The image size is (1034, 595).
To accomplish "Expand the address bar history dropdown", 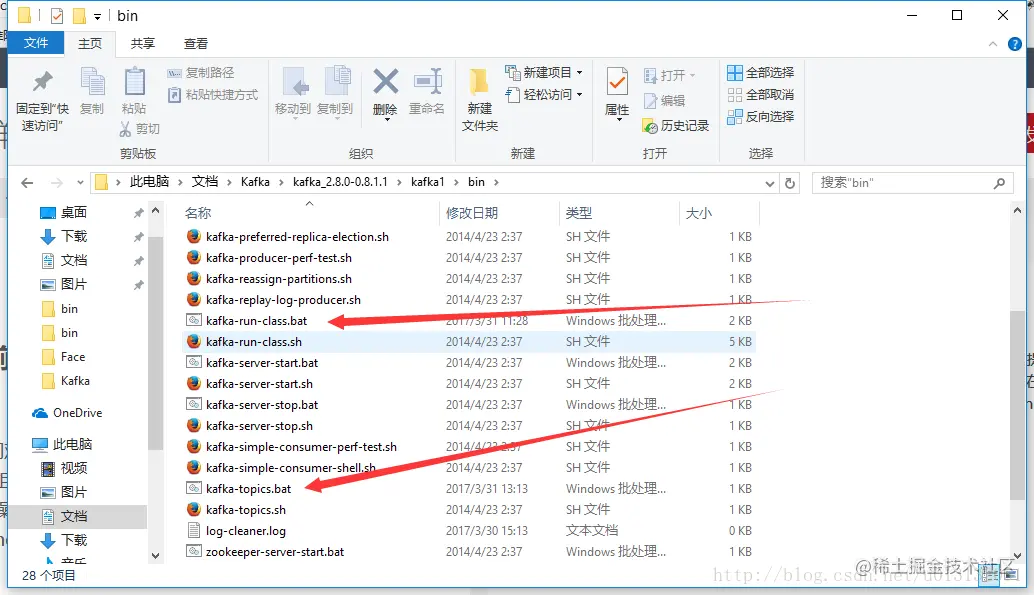I will point(769,183).
